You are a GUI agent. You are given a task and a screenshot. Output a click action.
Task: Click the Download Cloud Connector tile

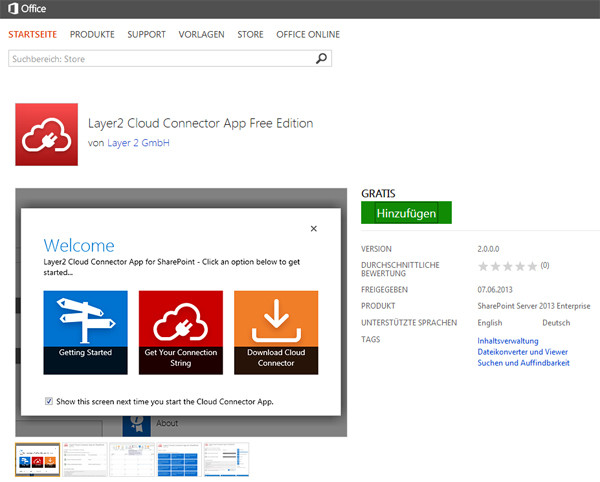click(276, 332)
